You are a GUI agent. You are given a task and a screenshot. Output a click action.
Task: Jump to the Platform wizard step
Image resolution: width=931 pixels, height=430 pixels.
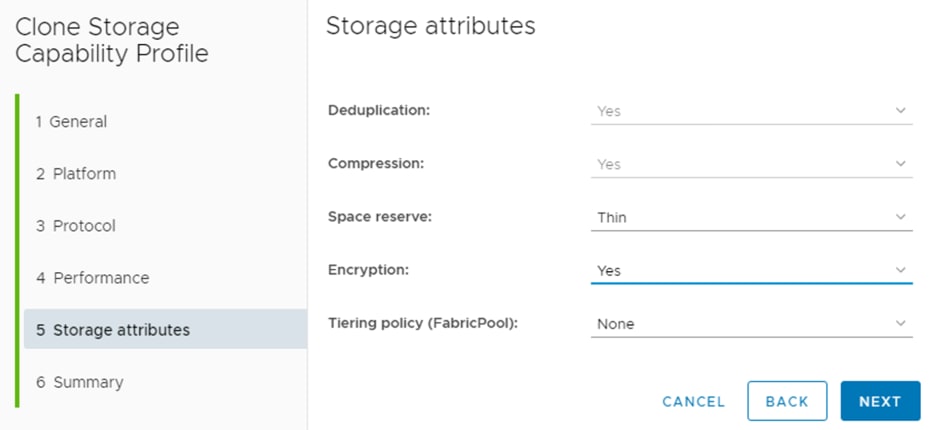tap(76, 174)
